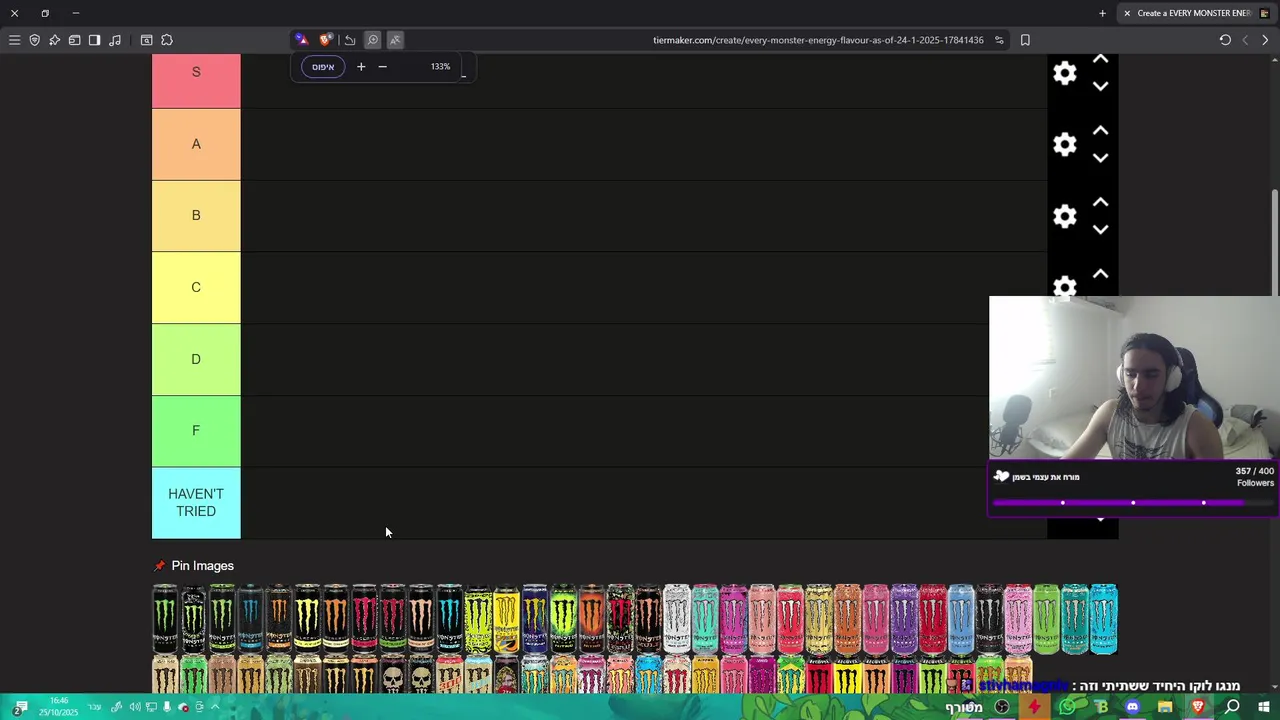
Task: Click the pin icon in the browser toolbar
Action: pos(55,40)
